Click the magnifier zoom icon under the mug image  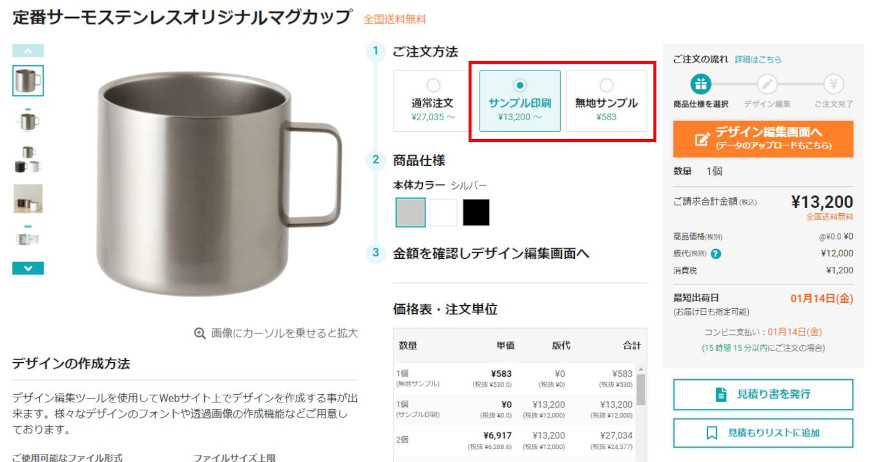pyautogui.click(x=199, y=333)
